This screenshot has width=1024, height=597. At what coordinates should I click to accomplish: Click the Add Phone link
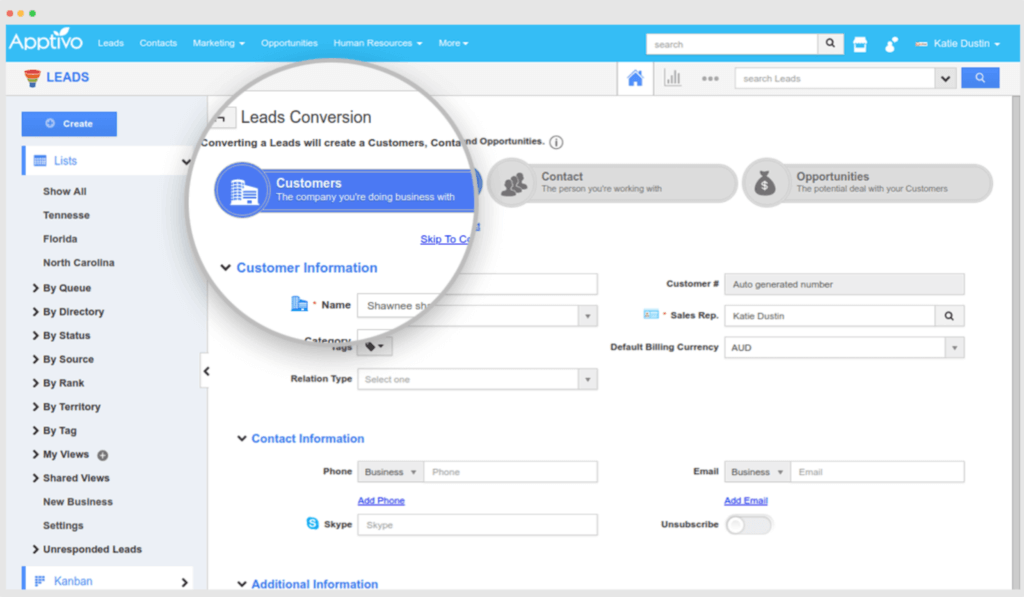point(381,500)
